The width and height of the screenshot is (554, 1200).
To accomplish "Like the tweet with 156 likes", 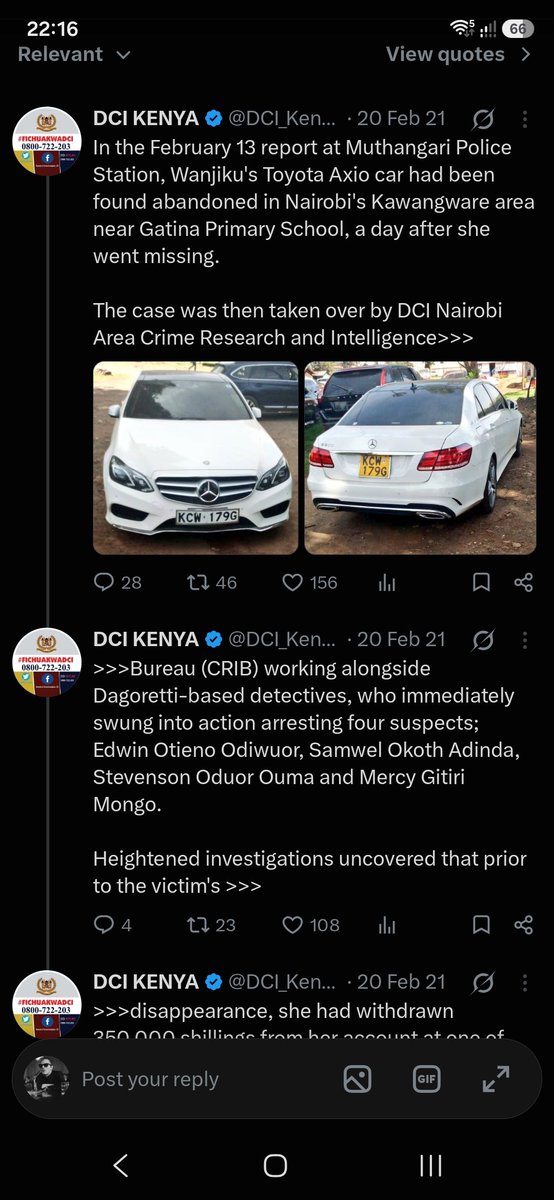I will tap(309, 582).
